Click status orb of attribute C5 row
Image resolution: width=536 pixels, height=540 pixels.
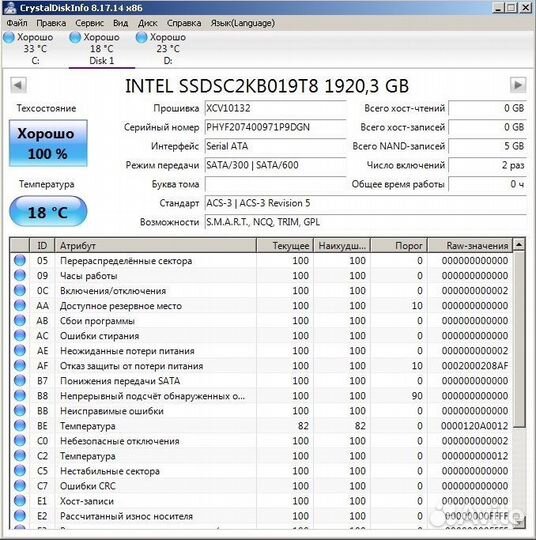(x=20, y=471)
